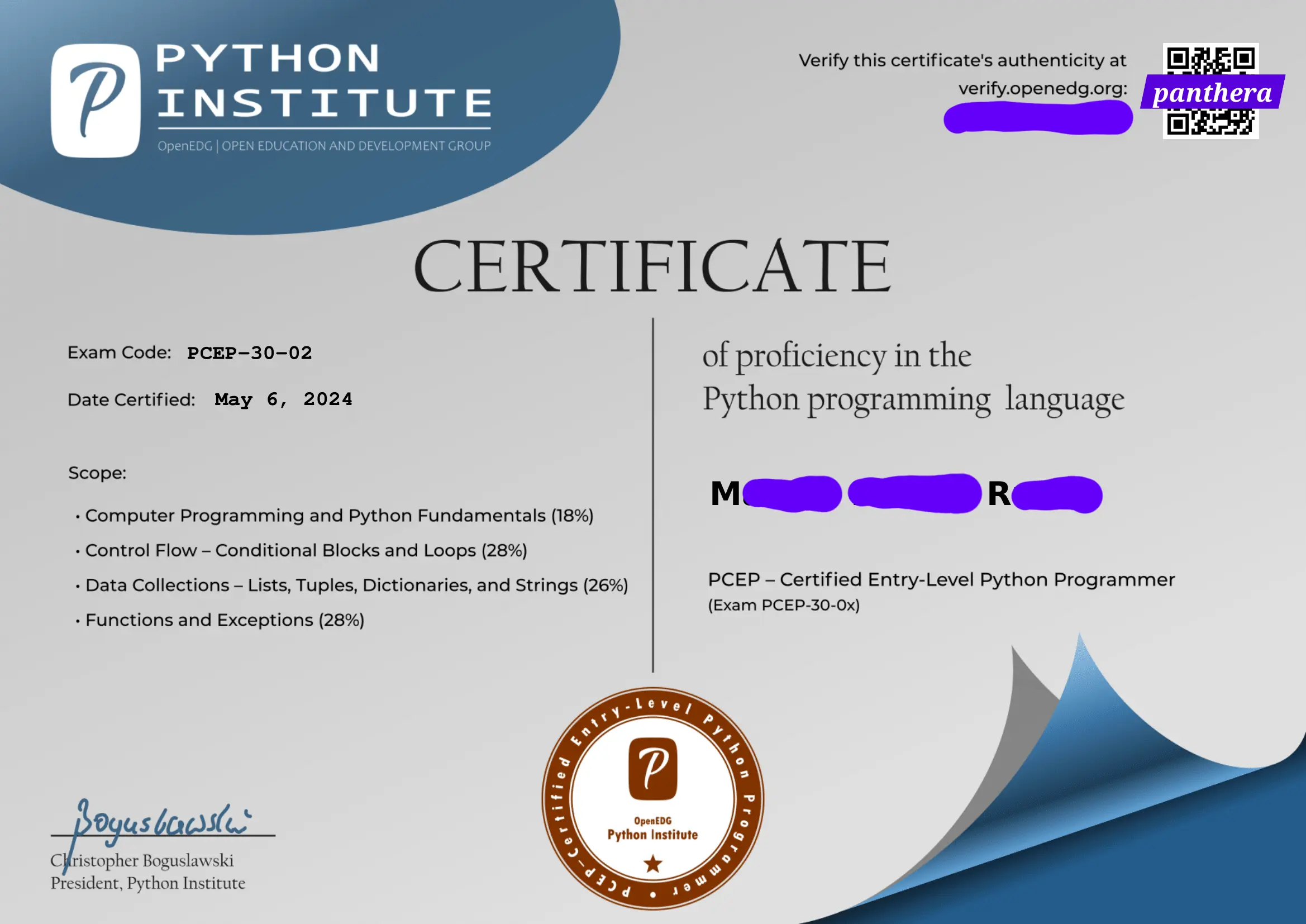Click the PCEP Entry-Level Python Programmer badge
The image size is (1306, 924).
click(x=652, y=798)
